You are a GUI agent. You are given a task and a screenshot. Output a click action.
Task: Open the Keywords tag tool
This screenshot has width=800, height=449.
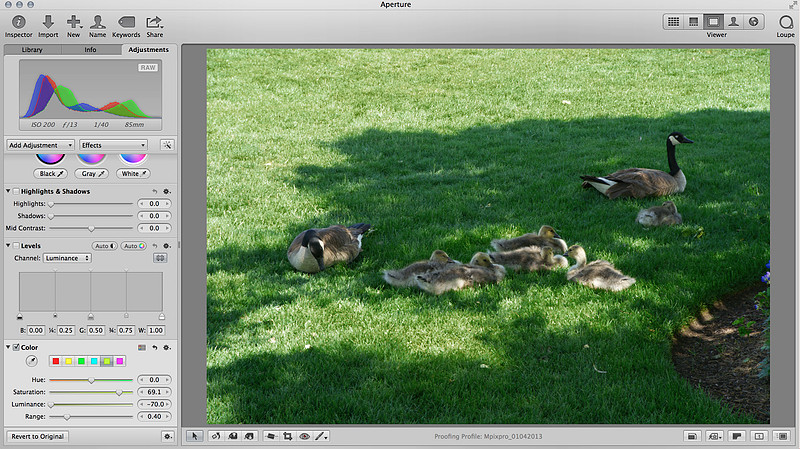(x=126, y=20)
